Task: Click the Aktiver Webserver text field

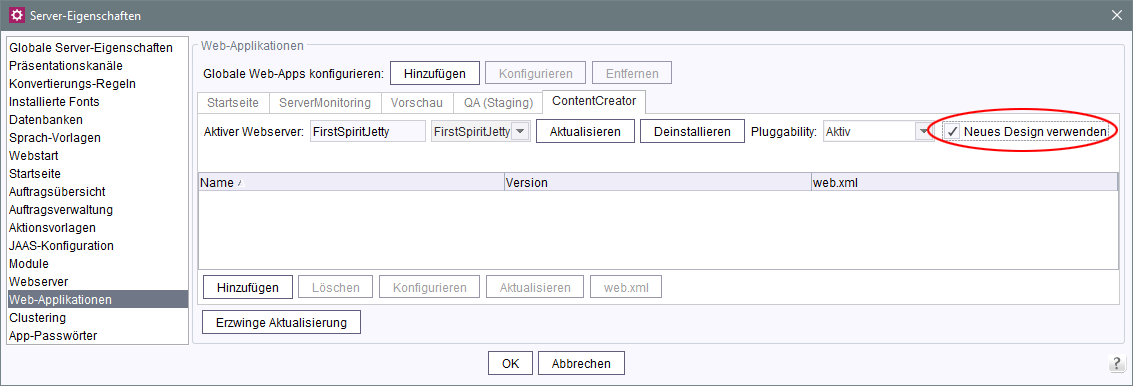Action: point(368,132)
